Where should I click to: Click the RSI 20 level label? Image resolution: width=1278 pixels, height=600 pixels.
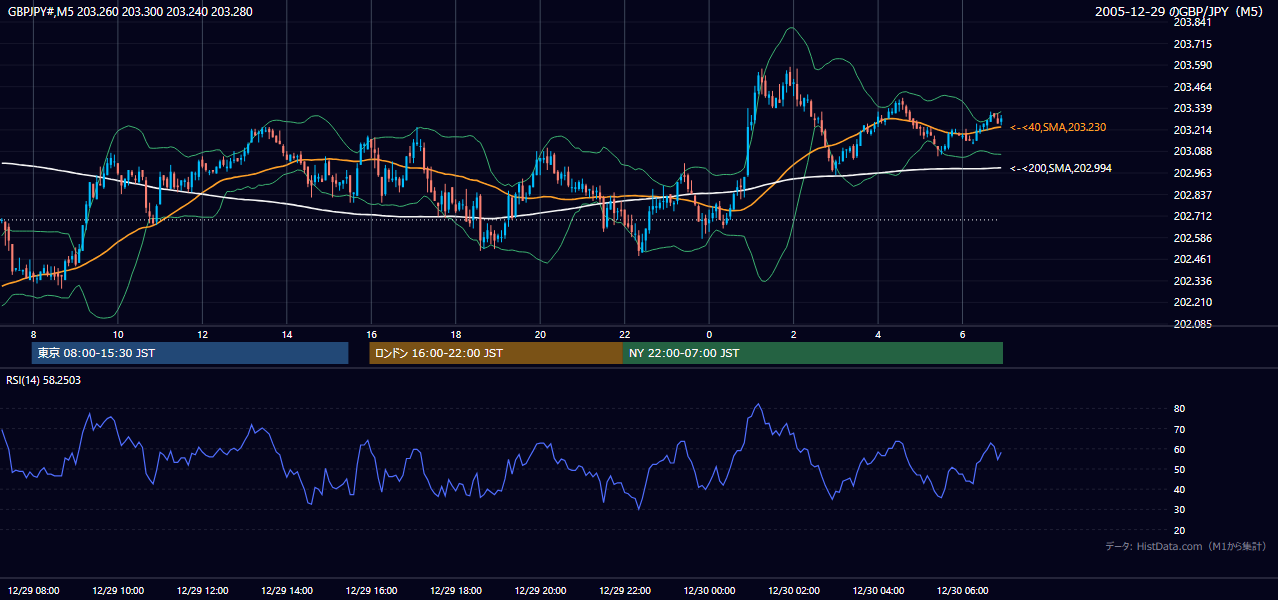click(x=1179, y=530)
